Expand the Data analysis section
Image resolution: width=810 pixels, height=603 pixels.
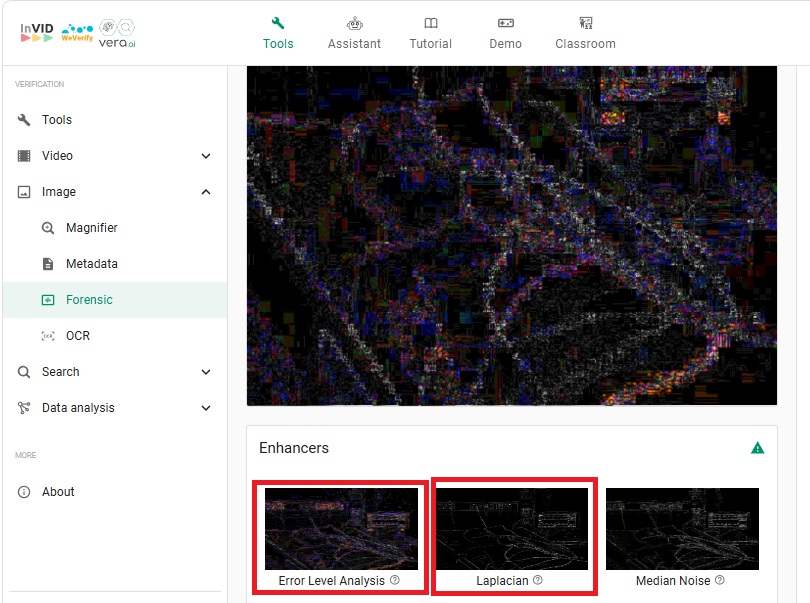tap(206, 408)
